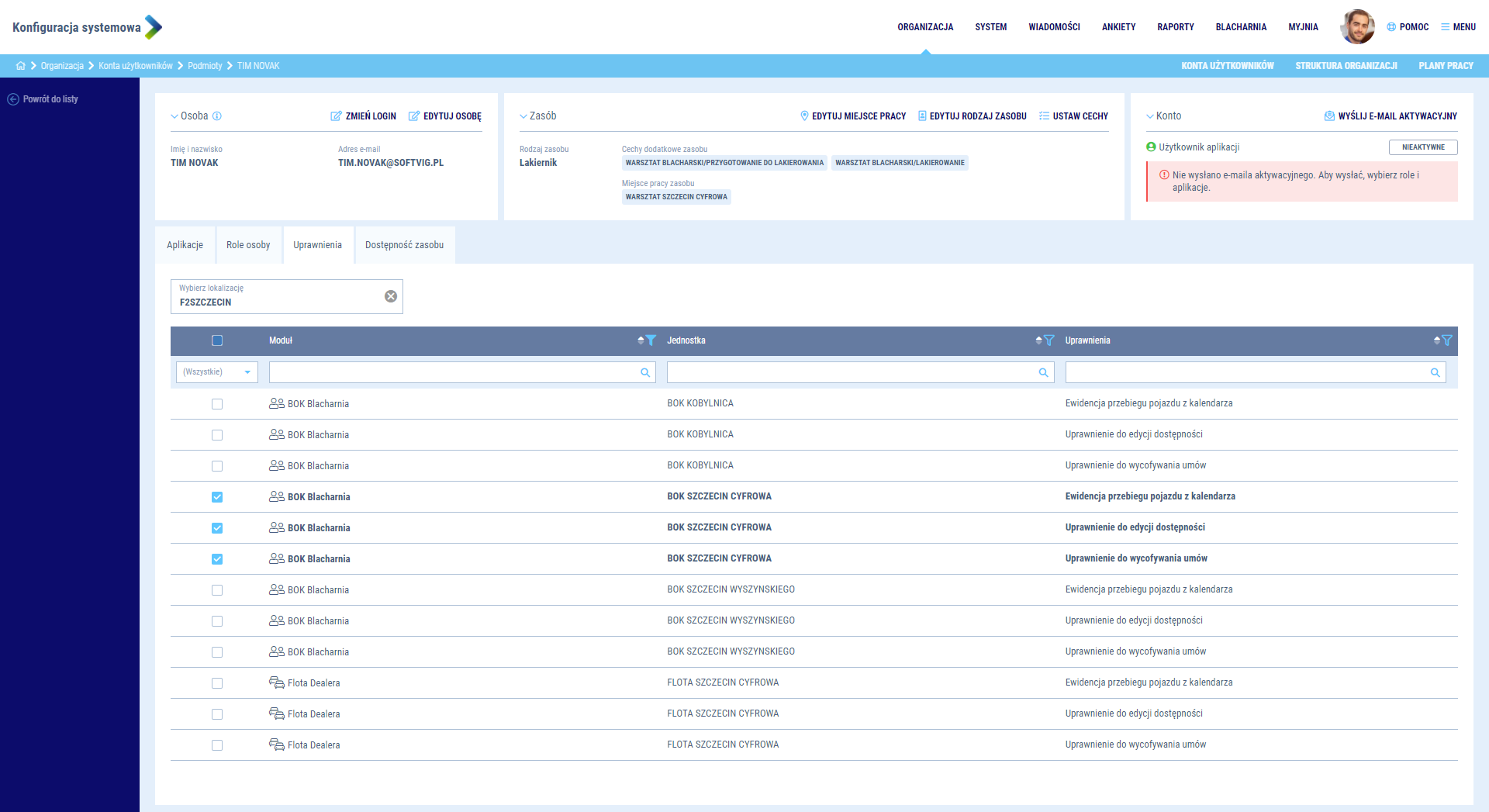This screenshot has width=1489, height=812.
Task: Clear the F2SZCZECIN location selection
Action: coord(391,296)
